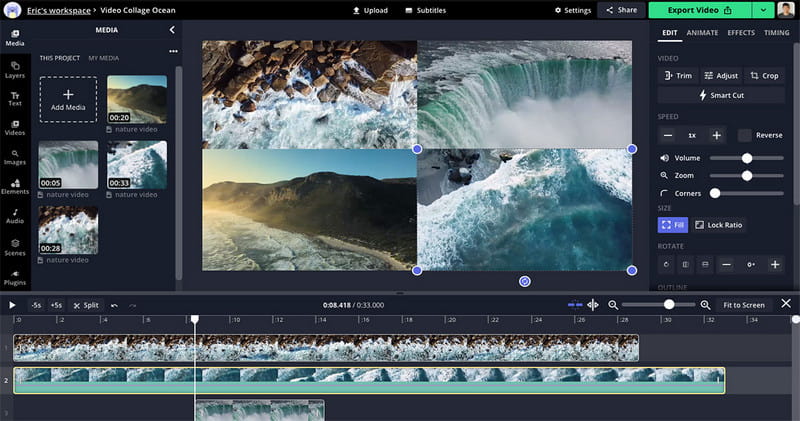Open the Elements sidebar panel
800x421 pixels.
15,187
